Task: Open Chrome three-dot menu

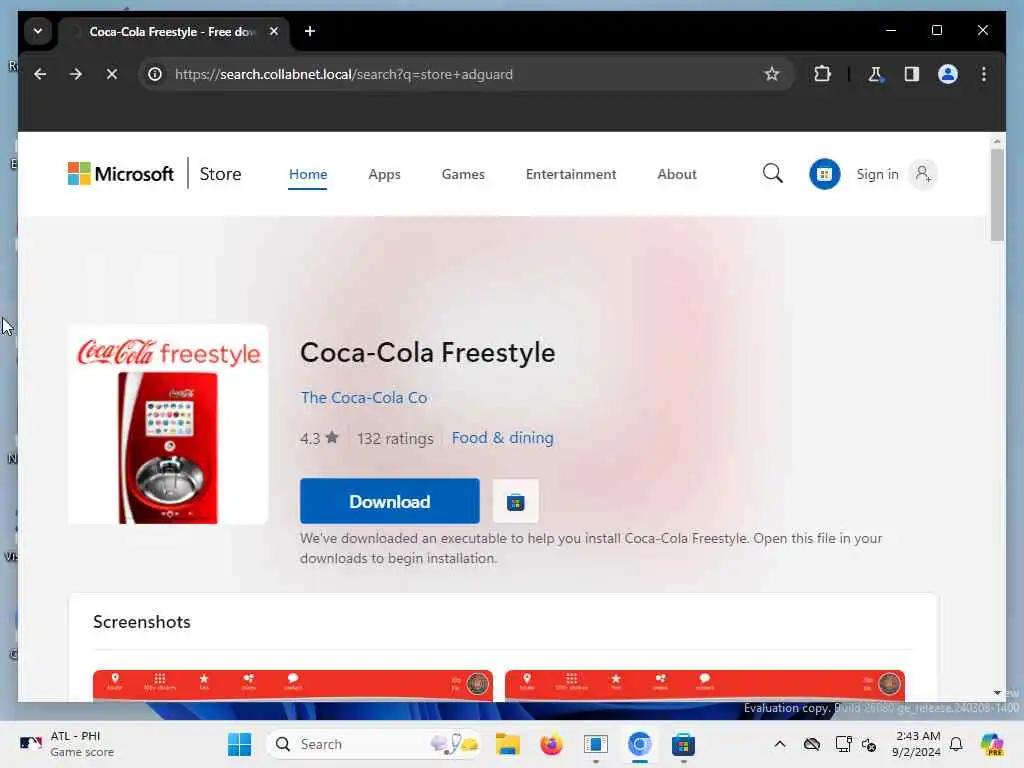Action: [x=984, y=74]
